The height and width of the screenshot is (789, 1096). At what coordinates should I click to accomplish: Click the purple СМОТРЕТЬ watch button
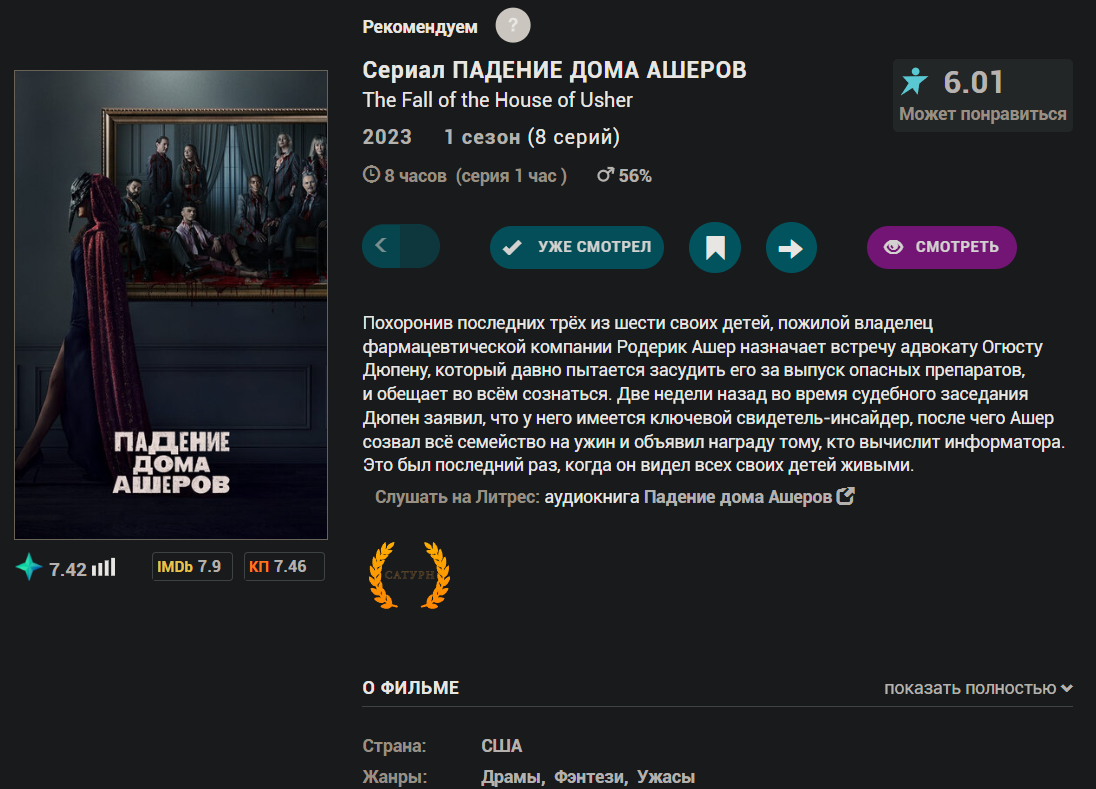[x=942, y=247]
